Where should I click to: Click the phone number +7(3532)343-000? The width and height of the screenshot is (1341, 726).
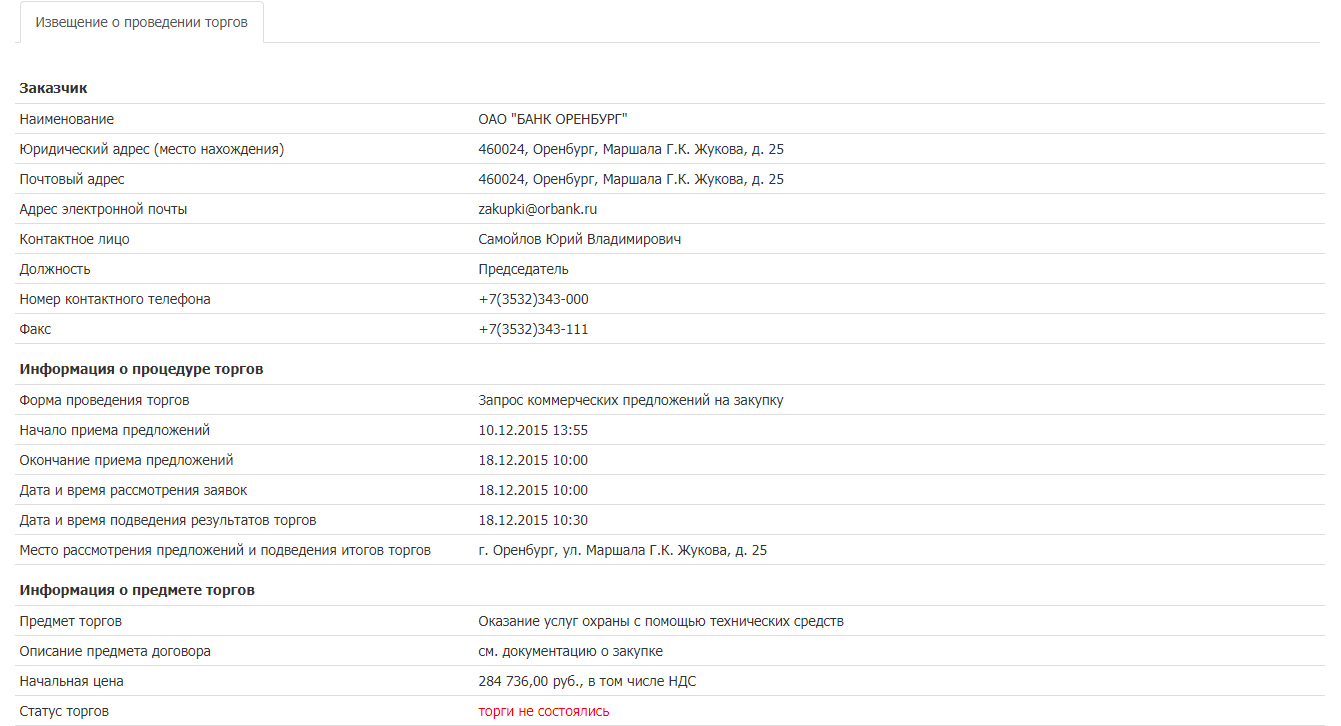pyautogui.click(x=533, y=299)
